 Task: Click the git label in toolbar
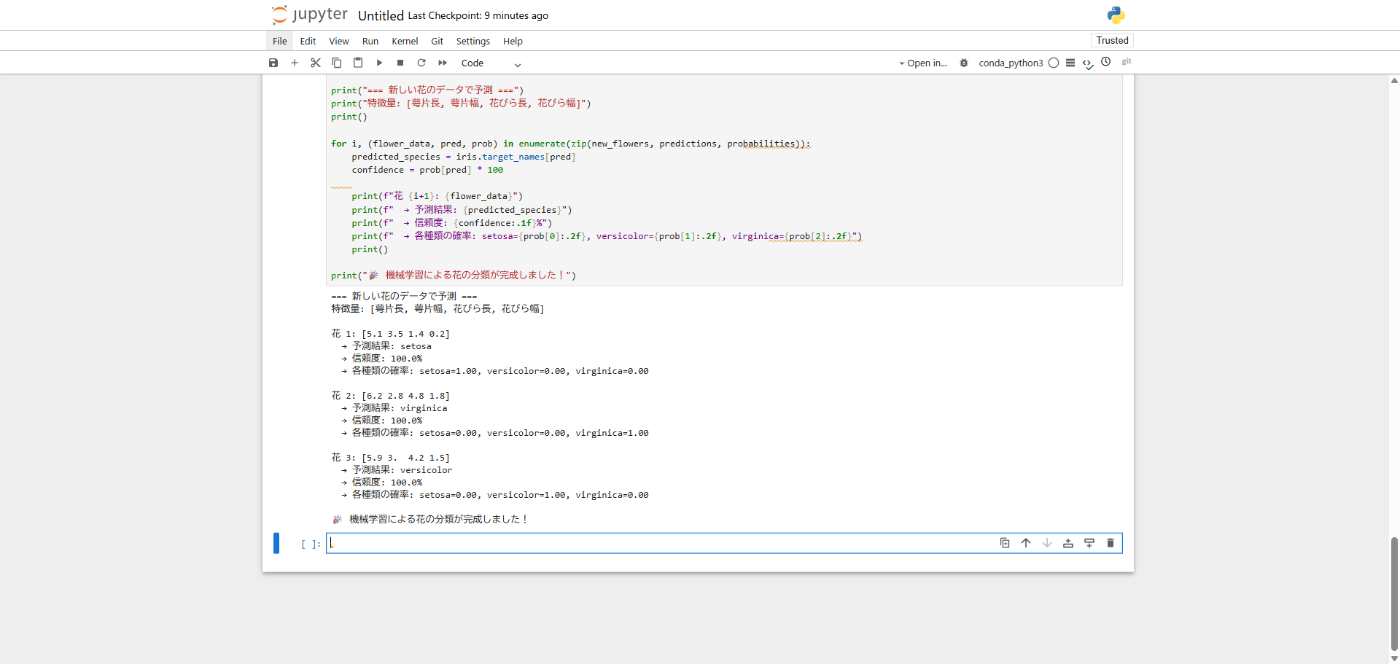click(x=1126, y=62)
